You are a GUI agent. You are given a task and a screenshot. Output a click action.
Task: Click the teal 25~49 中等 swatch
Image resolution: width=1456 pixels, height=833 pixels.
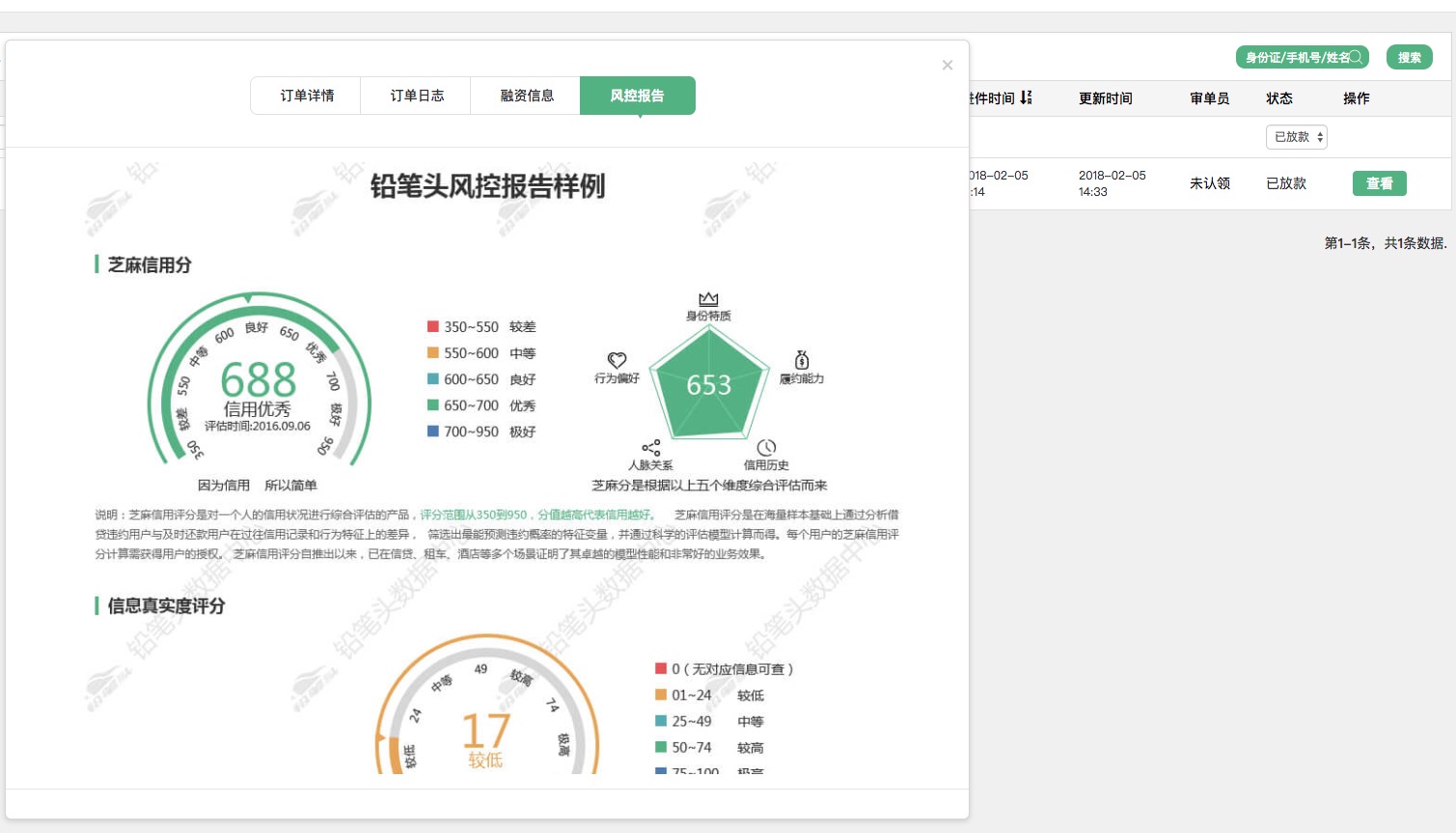(x=661, y=720)
